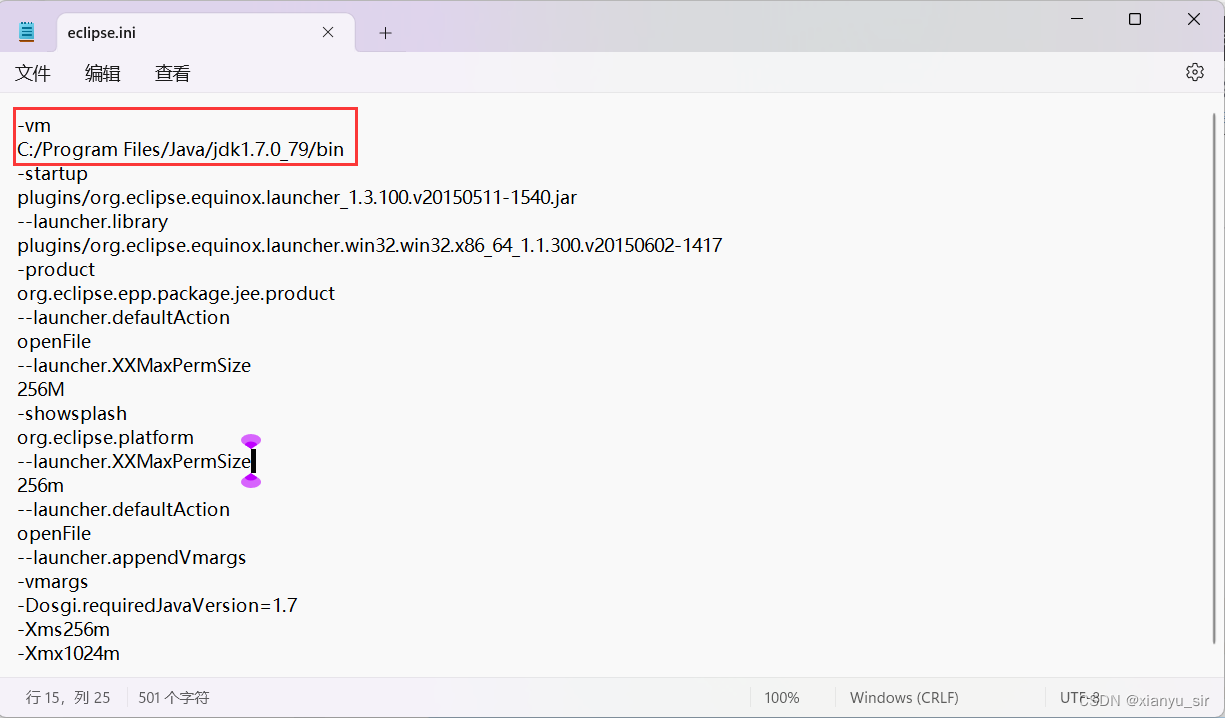The height and width of the screenshot is (718, 1225).
Task: Open the 文件 menu
Action: (x=33, y=72)
